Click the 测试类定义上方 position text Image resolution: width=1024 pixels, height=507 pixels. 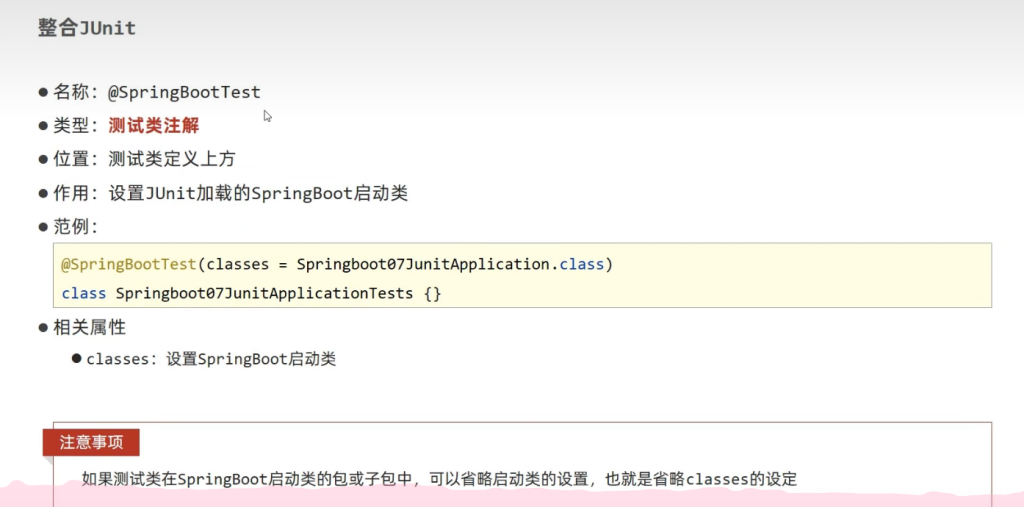(x=172, y=160)
